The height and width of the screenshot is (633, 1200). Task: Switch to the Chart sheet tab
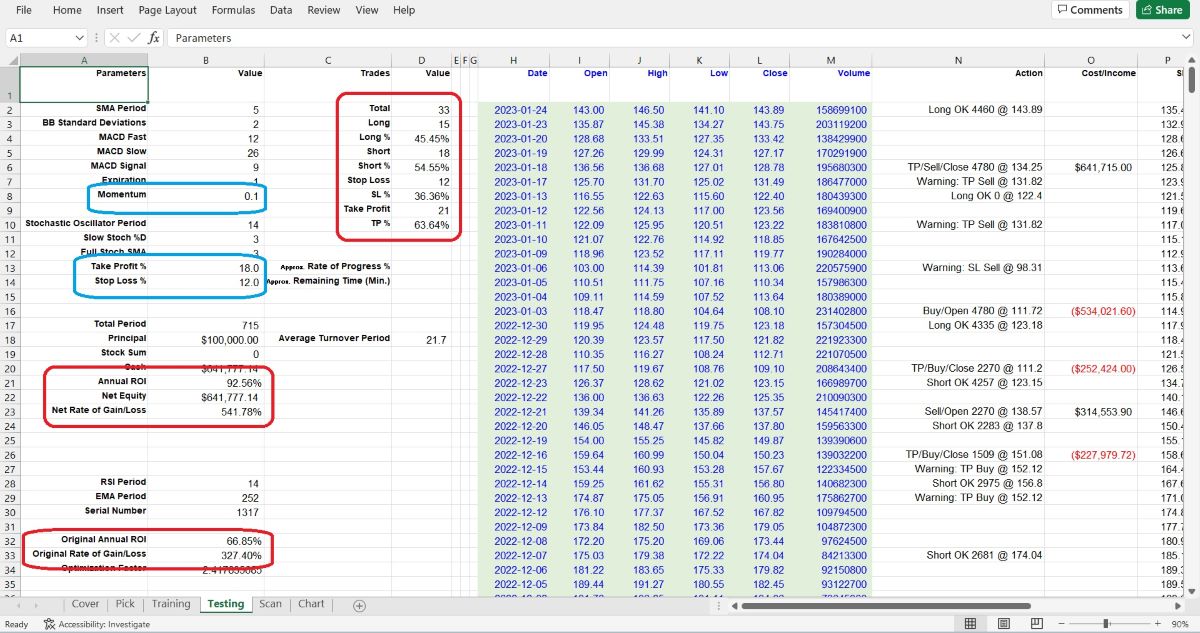tap(311, 604)
